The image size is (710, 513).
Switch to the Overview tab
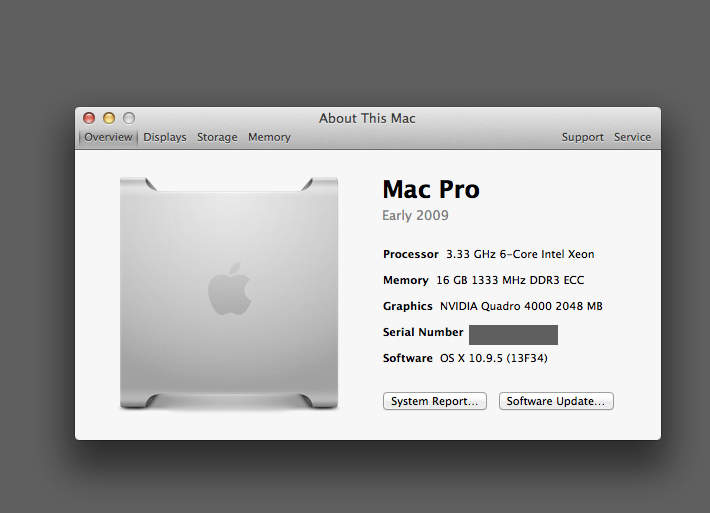click(108, 137)
